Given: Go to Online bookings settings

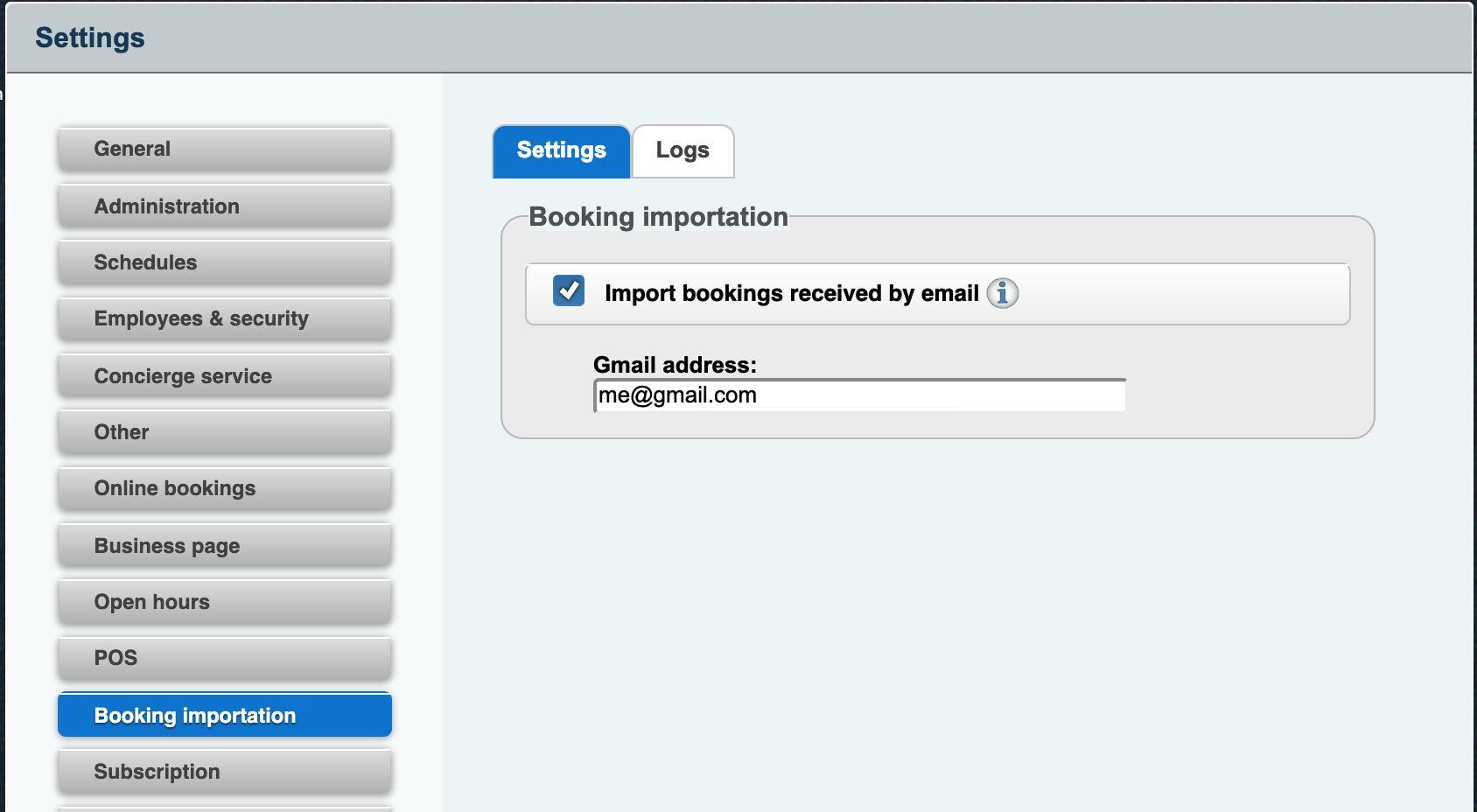Looking at the screenshot, I should 225,488.
